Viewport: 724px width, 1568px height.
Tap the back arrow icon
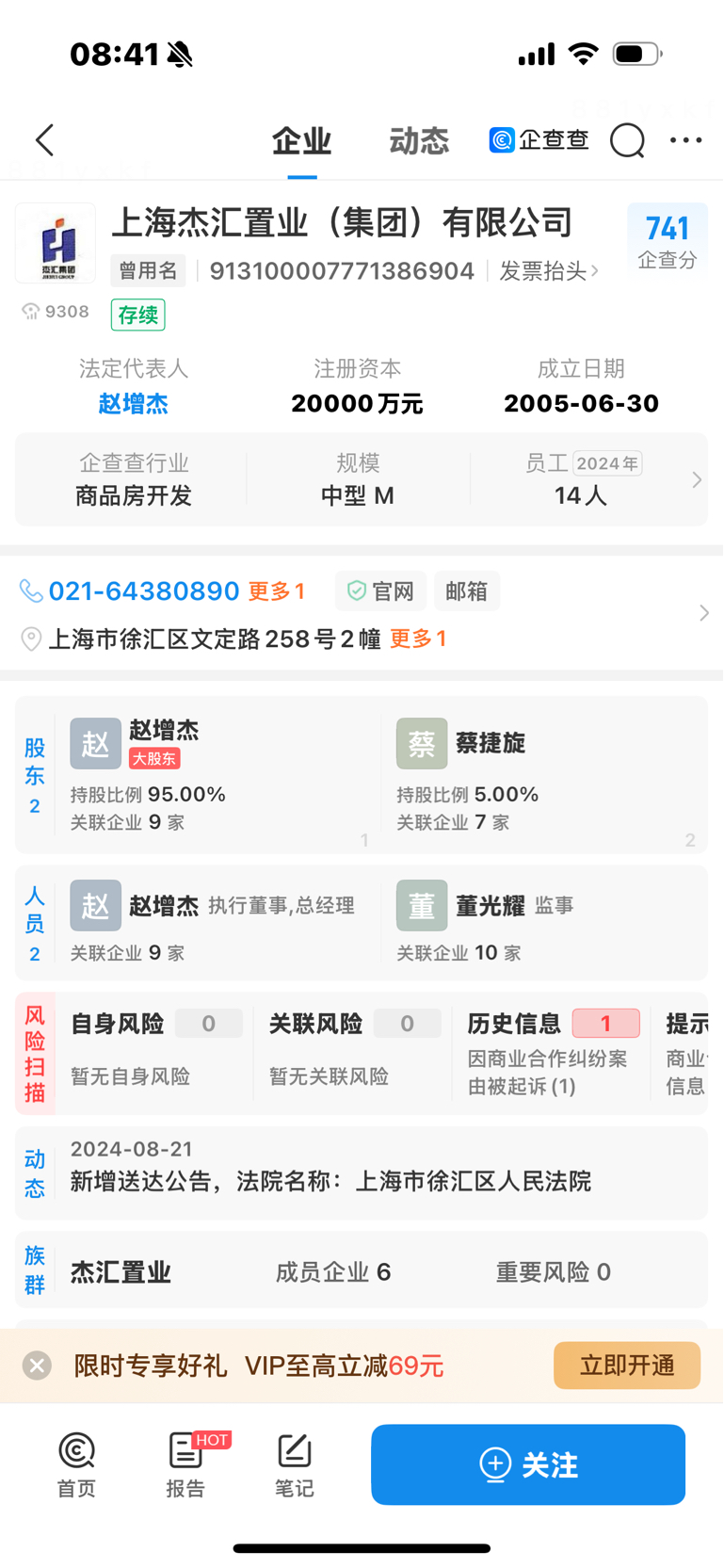point(44,140)
